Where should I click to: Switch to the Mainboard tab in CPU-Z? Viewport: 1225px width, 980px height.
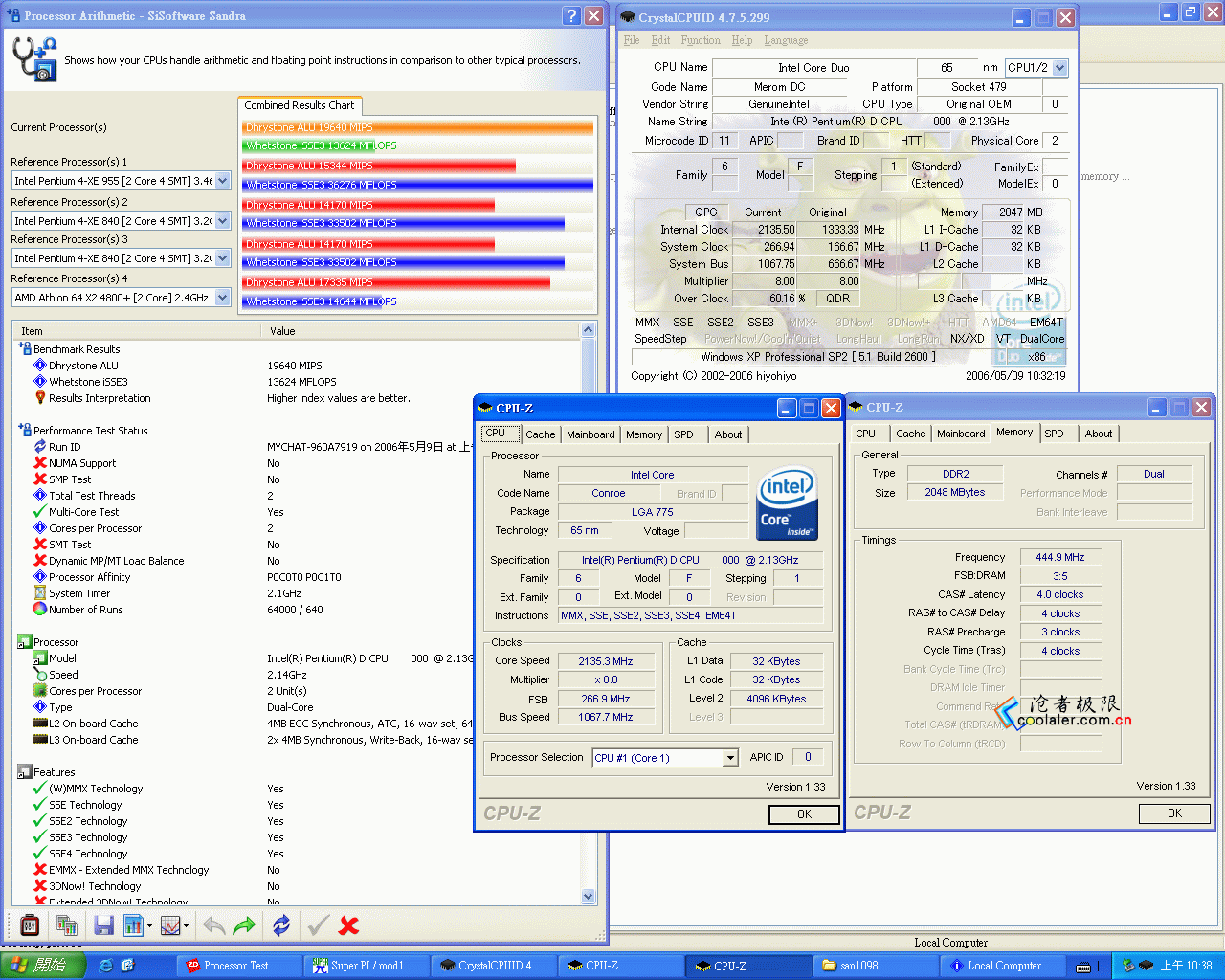pos(590,434)
